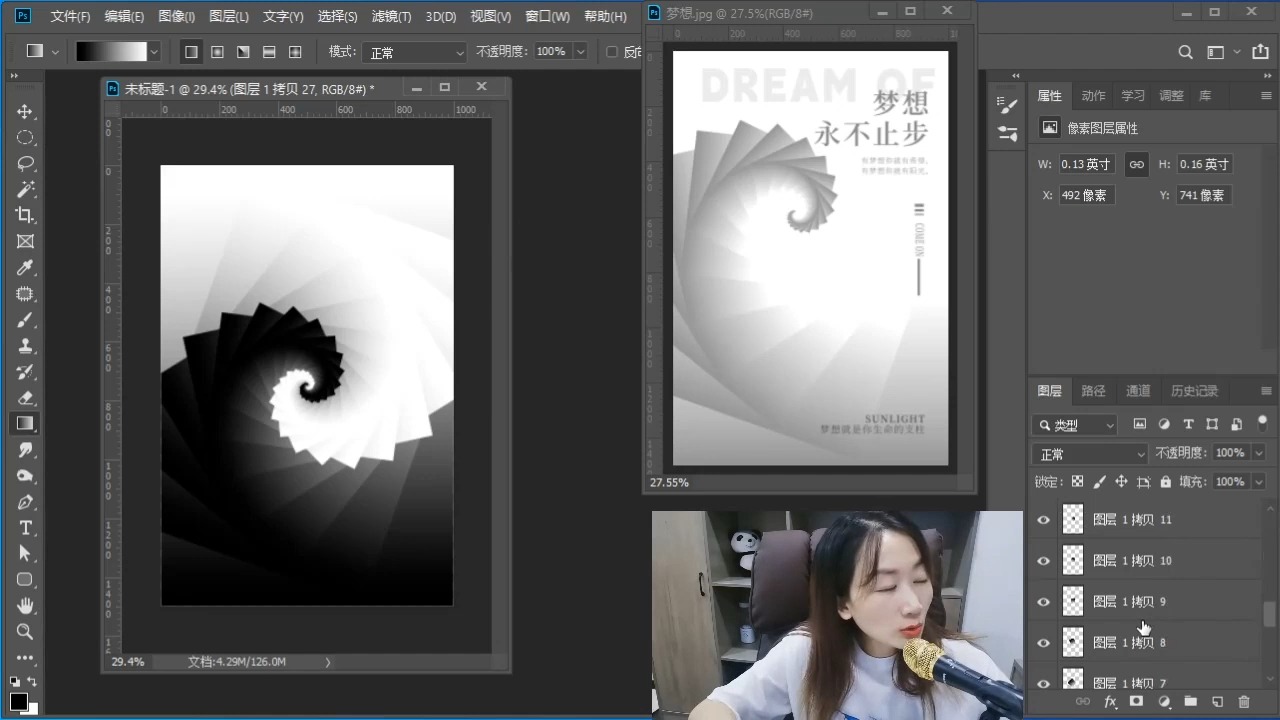
Task: Open the gradient mode 模式 dropdown
Action: click(416, 52)
